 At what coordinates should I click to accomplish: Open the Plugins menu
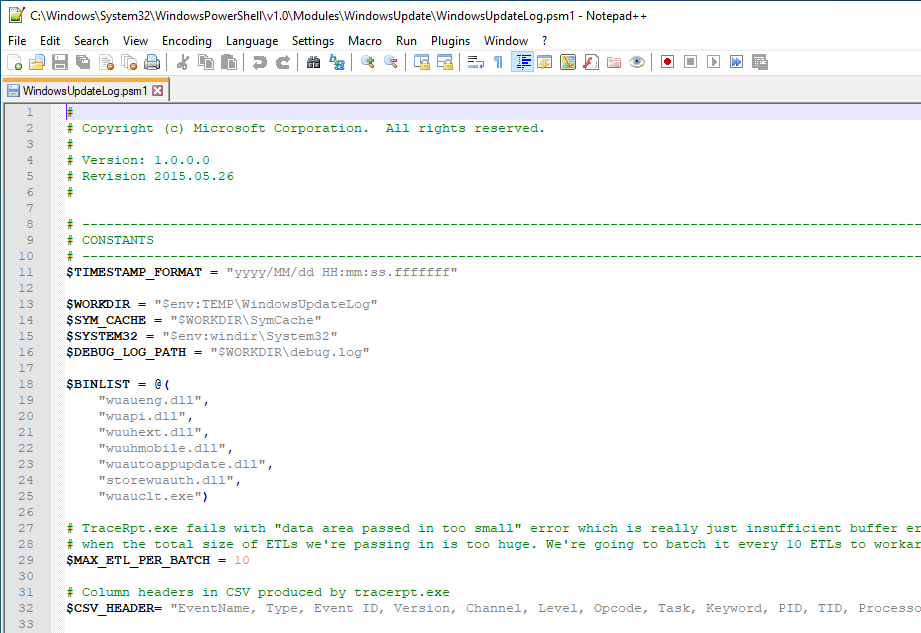[x=451, y=41]
